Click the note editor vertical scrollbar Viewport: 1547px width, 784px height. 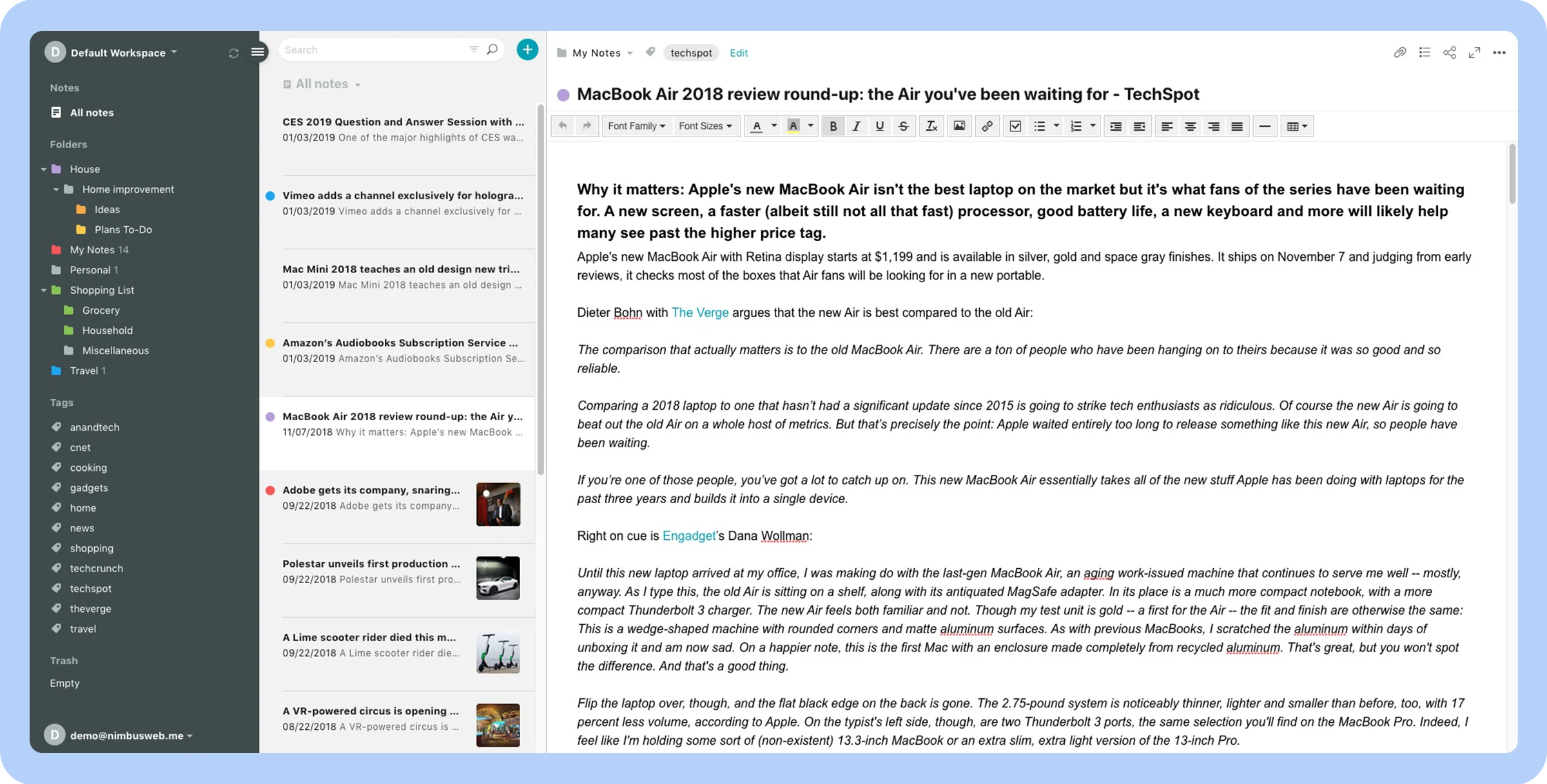tap(1512, 174)
